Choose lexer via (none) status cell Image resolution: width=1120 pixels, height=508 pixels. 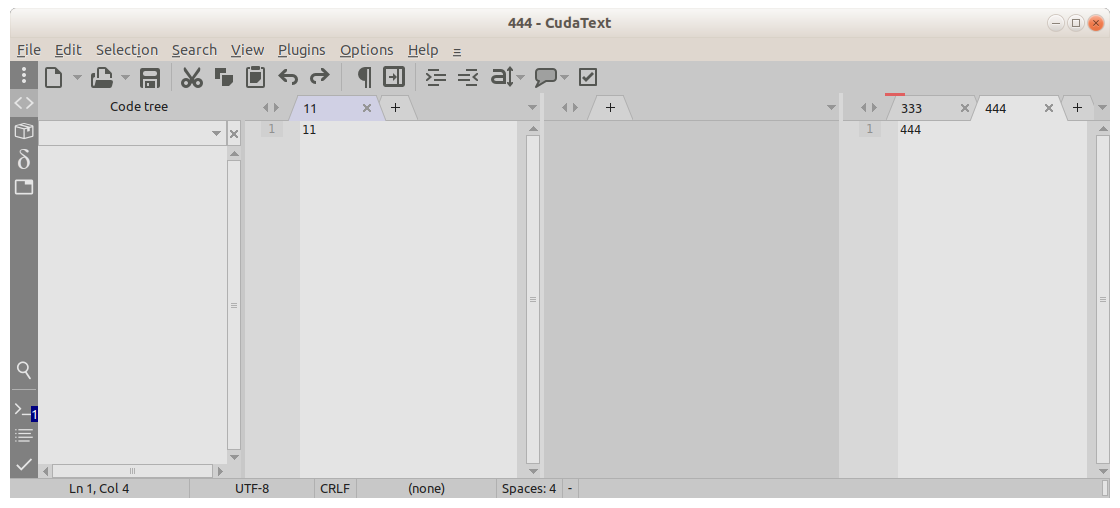point(426,489)
